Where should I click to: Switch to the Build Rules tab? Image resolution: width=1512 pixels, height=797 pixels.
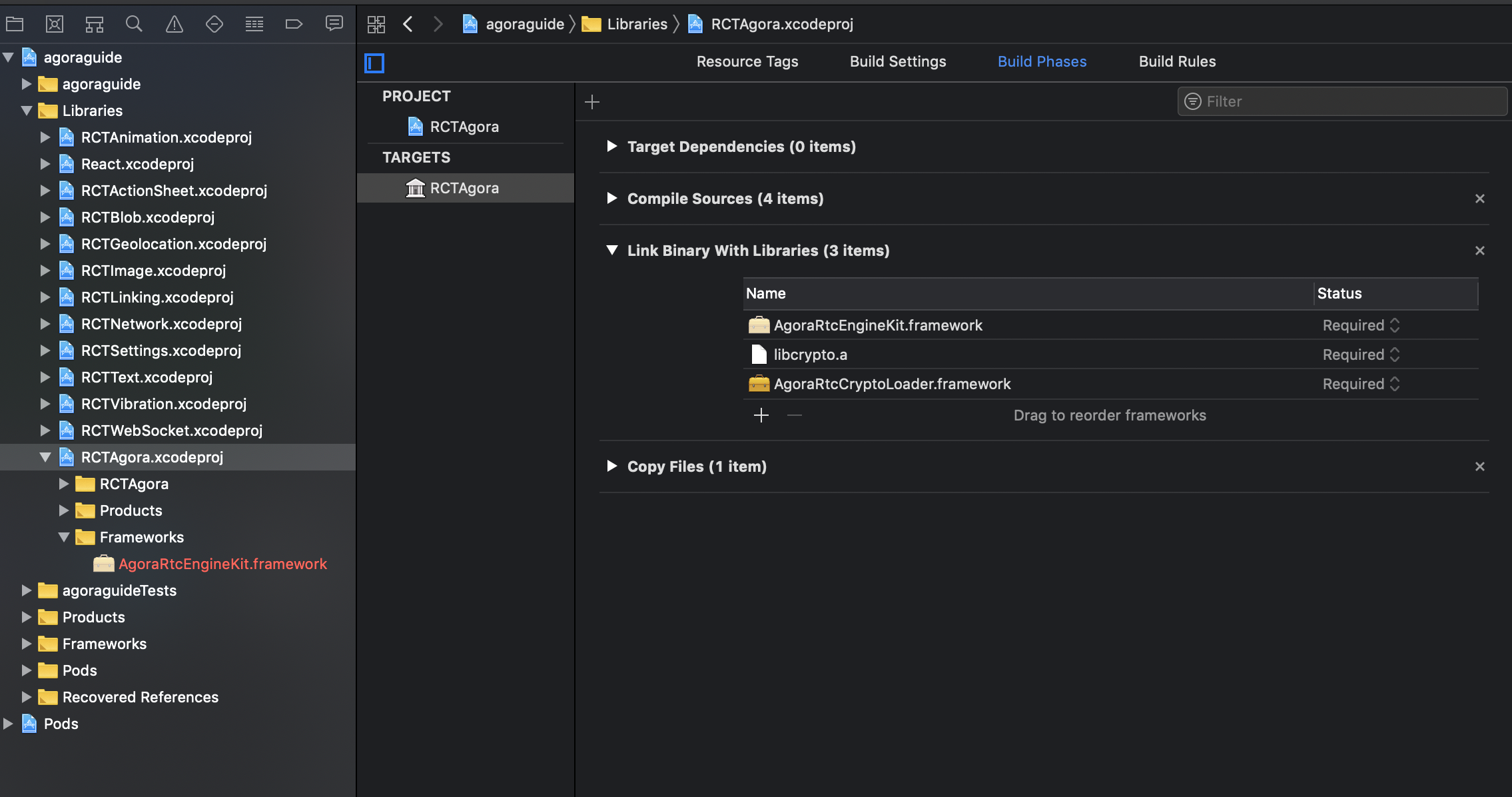pyautogui.click(x=1177, y=61)
